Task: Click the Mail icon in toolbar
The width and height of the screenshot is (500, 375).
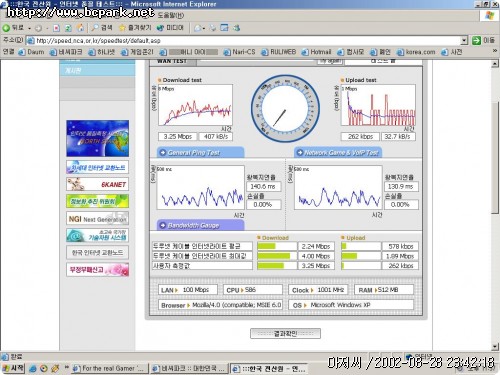Action: coord(198,28)
